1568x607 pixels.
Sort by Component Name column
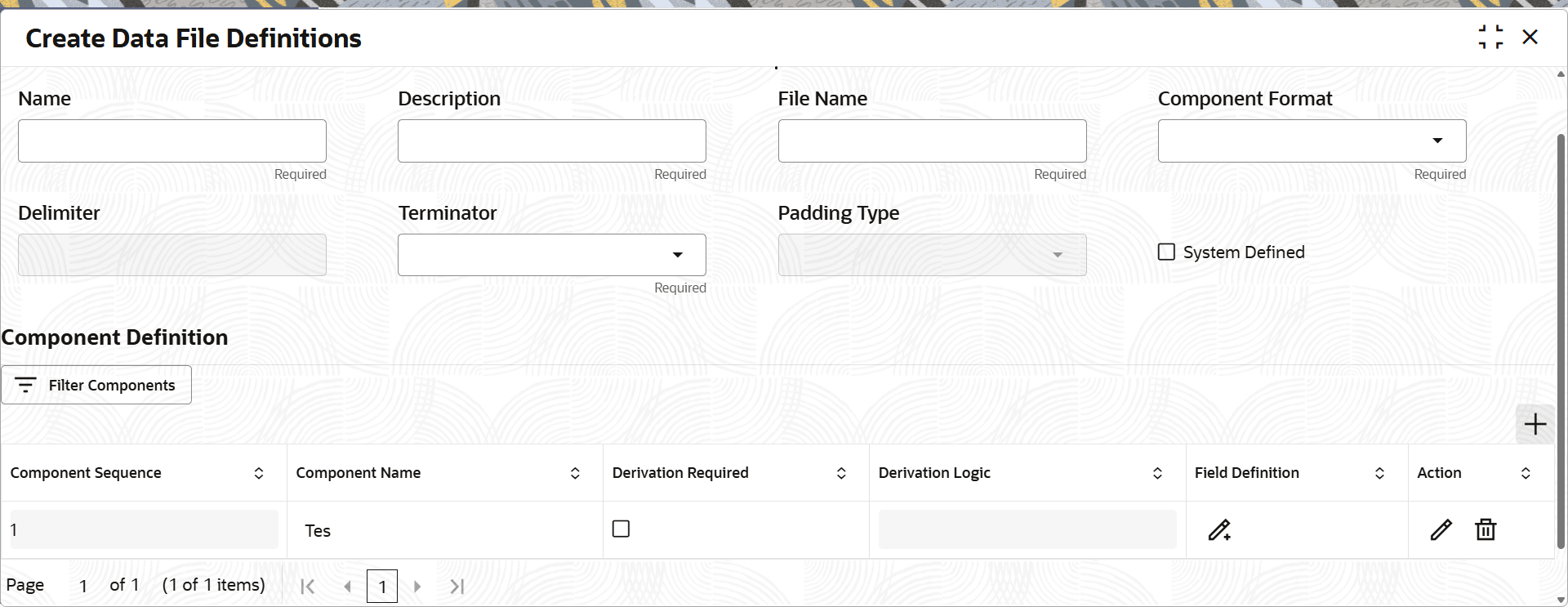coord(575,473)
